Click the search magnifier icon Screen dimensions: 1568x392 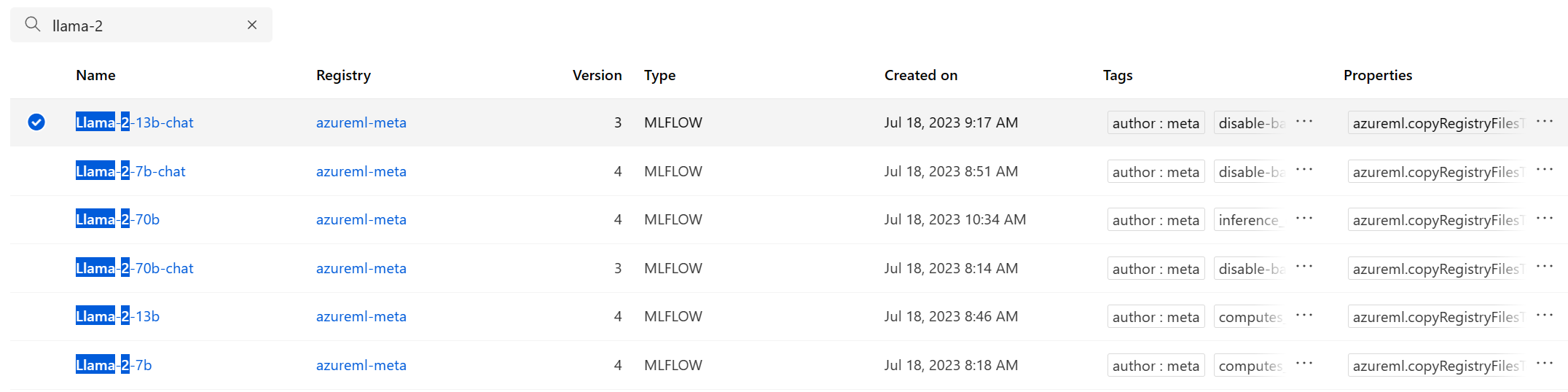(32, 25)
